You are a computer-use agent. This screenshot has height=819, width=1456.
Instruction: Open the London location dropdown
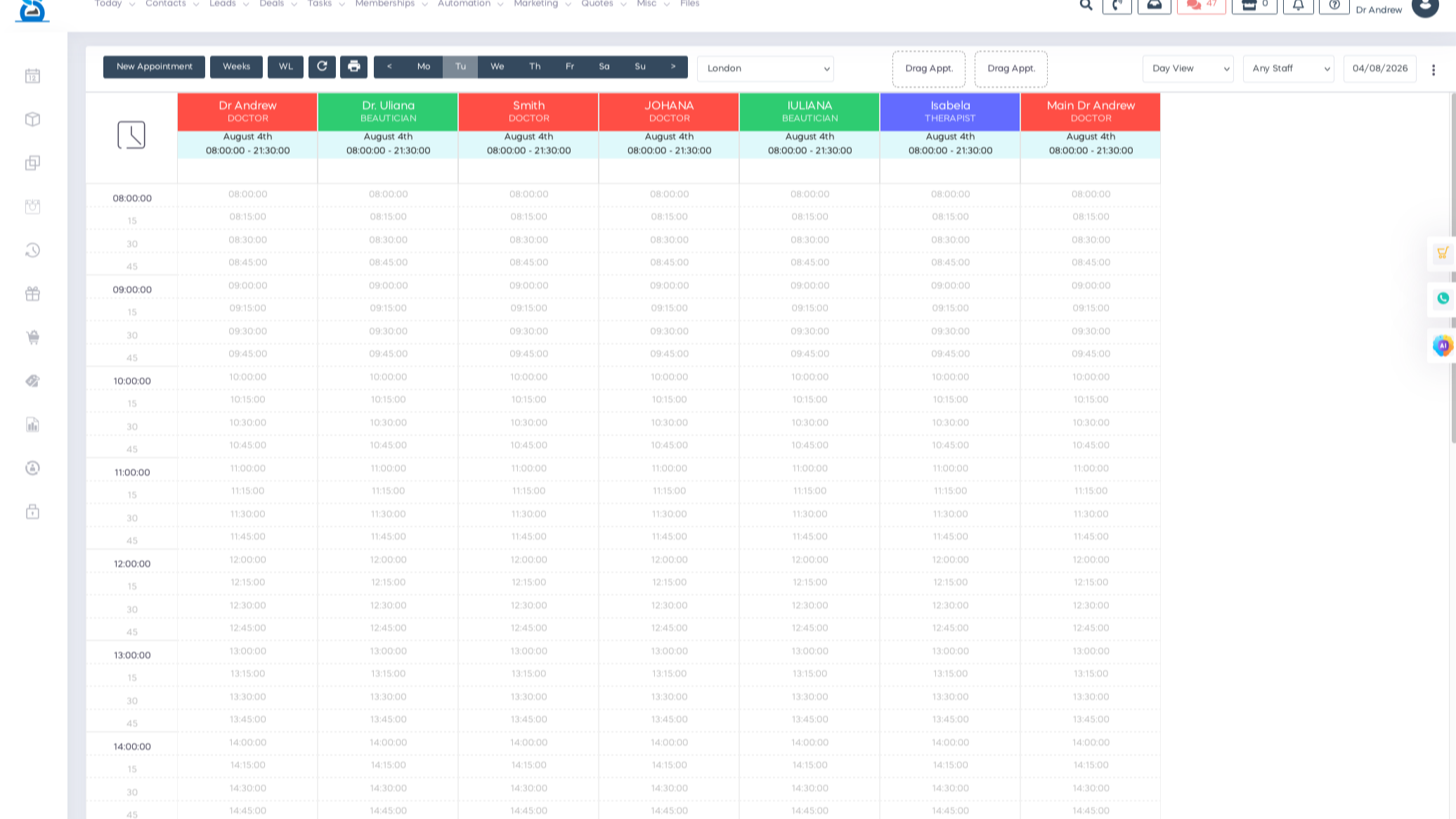(765, 69)
